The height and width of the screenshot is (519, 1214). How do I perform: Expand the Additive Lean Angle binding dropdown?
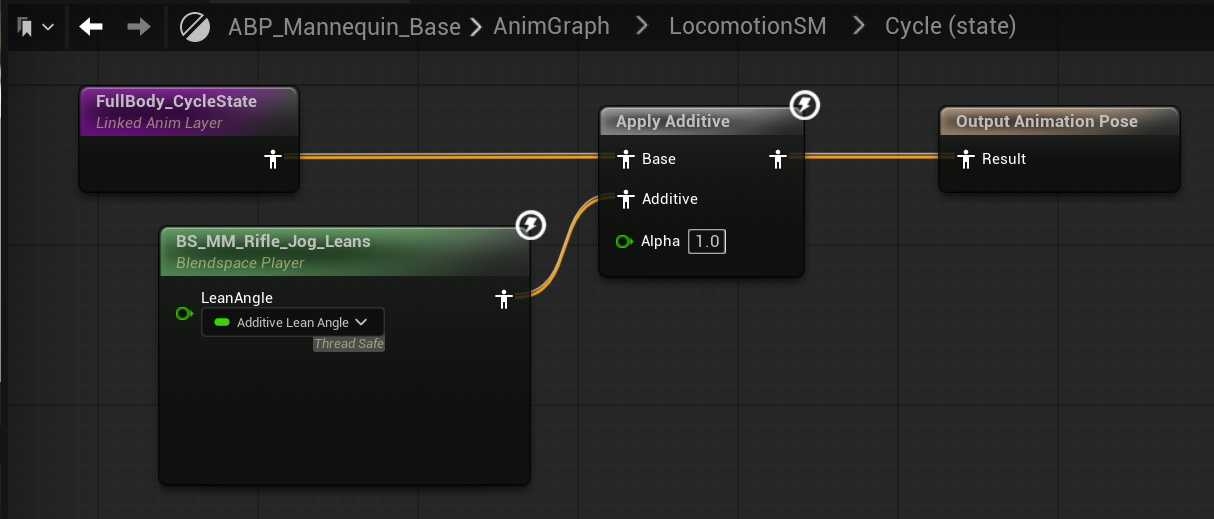(x=292, y=322)
